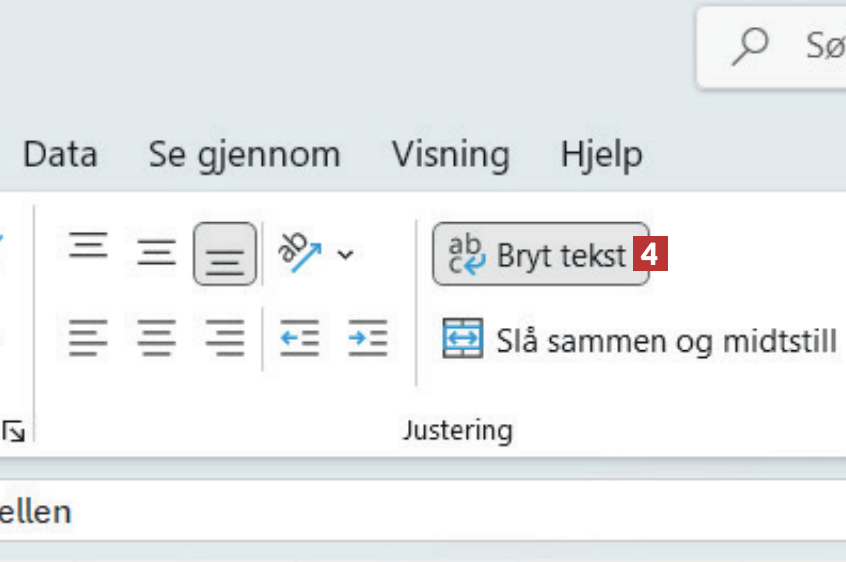Image resolution: width=846 pixels, height=562 pixels.
Task: Center the text horizontally
Action: click(156, 339)
